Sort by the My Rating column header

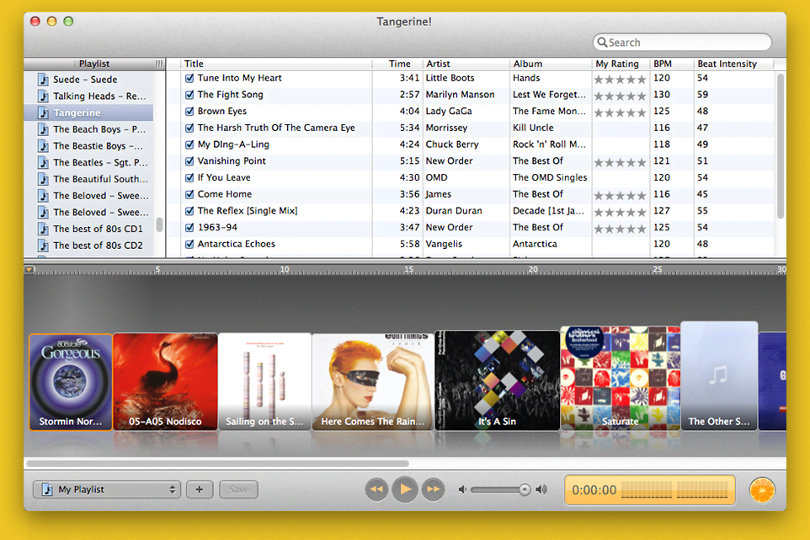[621, 64]
